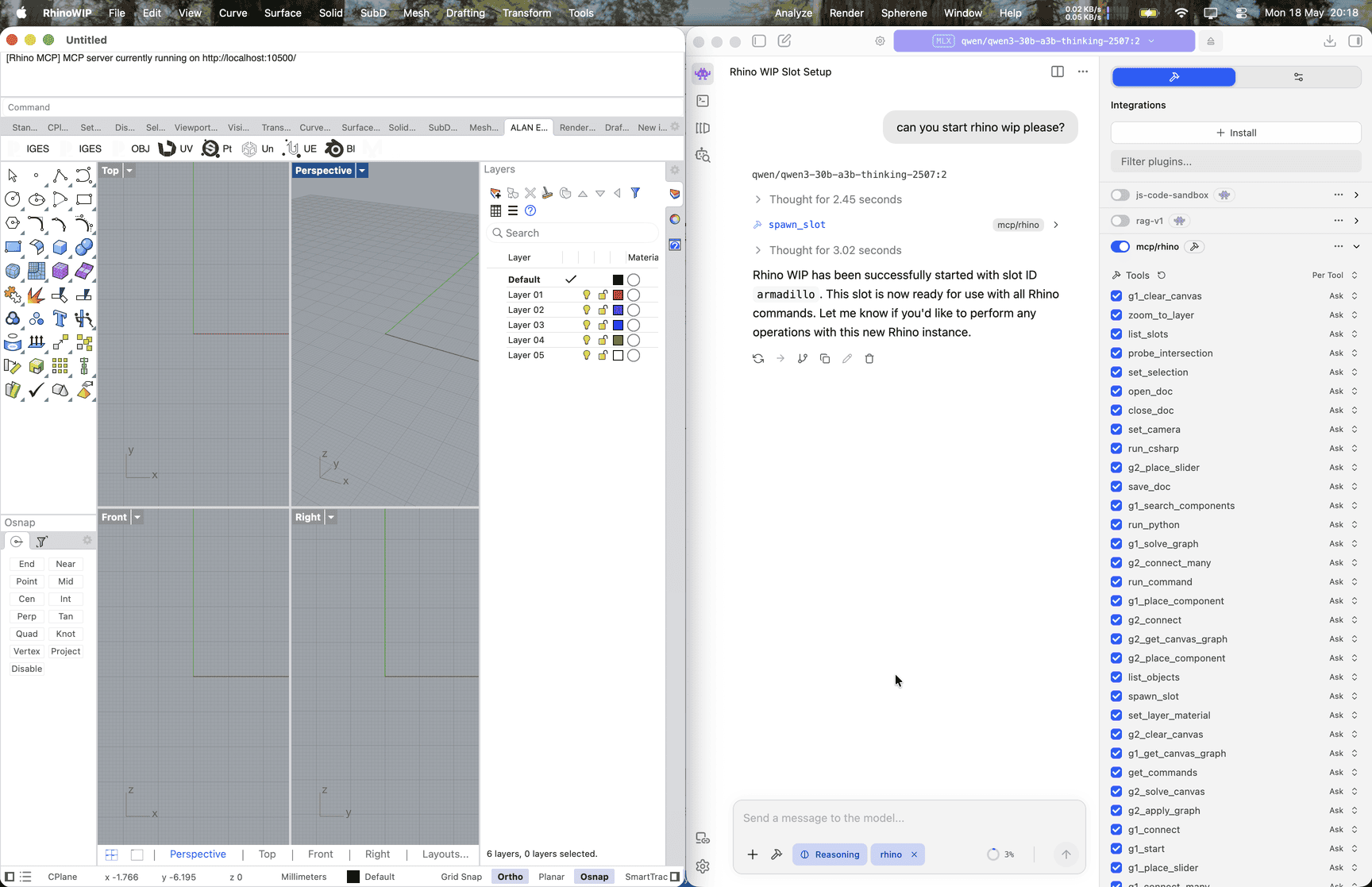Choose the rectangle drawing tool
Screen dimensions: 1372x887
84,199
